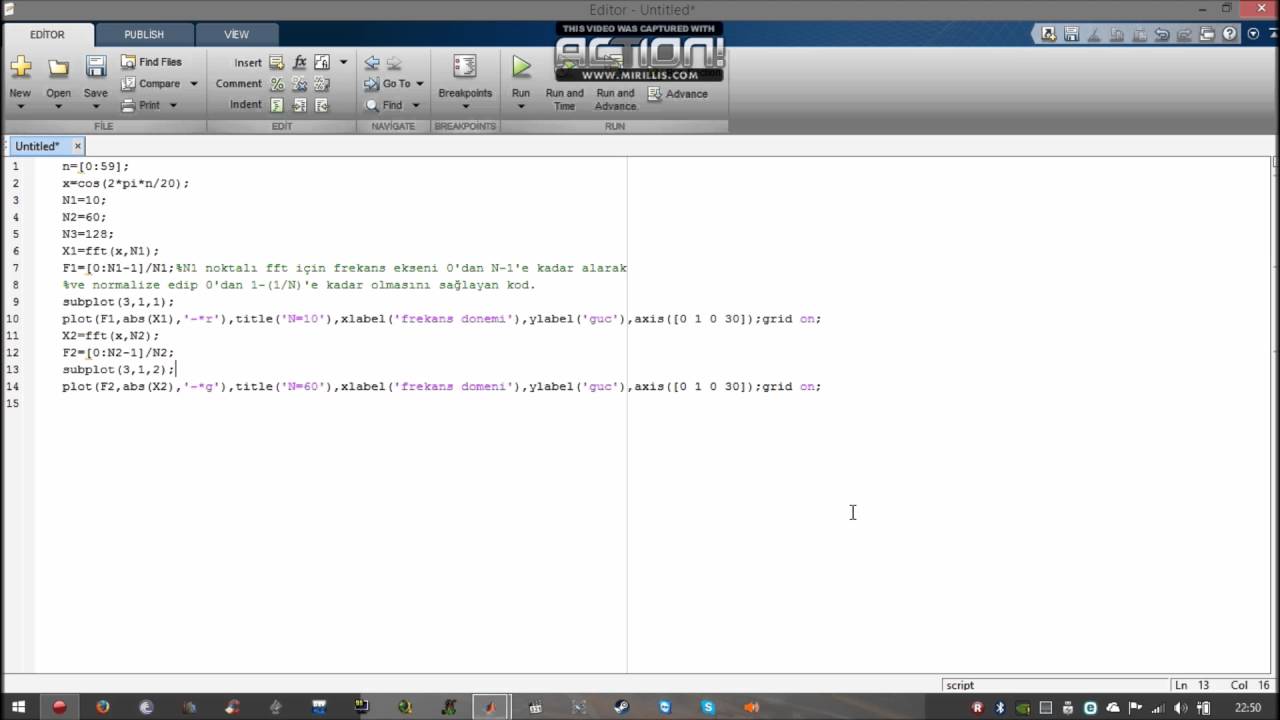The width and height of the screenshot is (1280, 720).
Task: Open Skype from the taskbar
Action: (708, 707)
